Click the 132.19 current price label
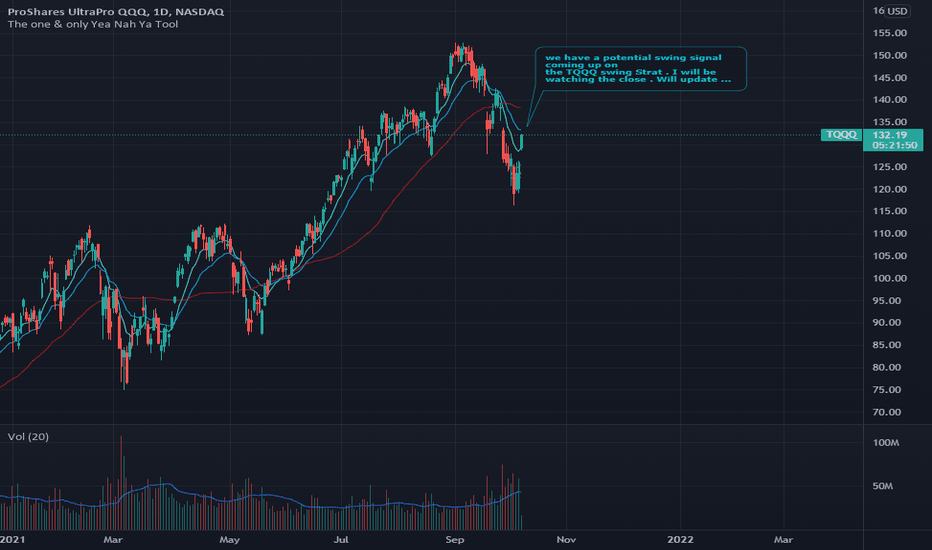Viewport: 932px width, 550px height. click(890, 135)
